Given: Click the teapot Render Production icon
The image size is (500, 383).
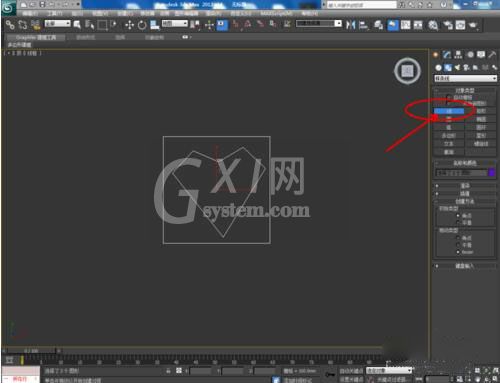Looking at the screenshot, I should pyautogui.click(x=473, y=25).
